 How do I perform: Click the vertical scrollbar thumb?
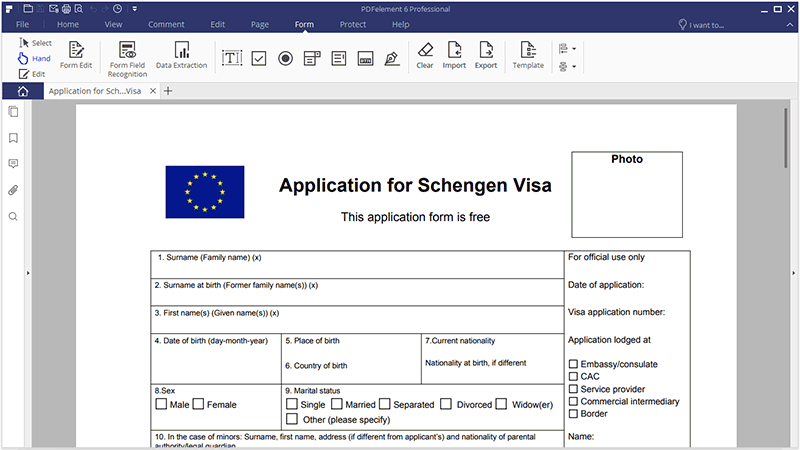point(786,138)
